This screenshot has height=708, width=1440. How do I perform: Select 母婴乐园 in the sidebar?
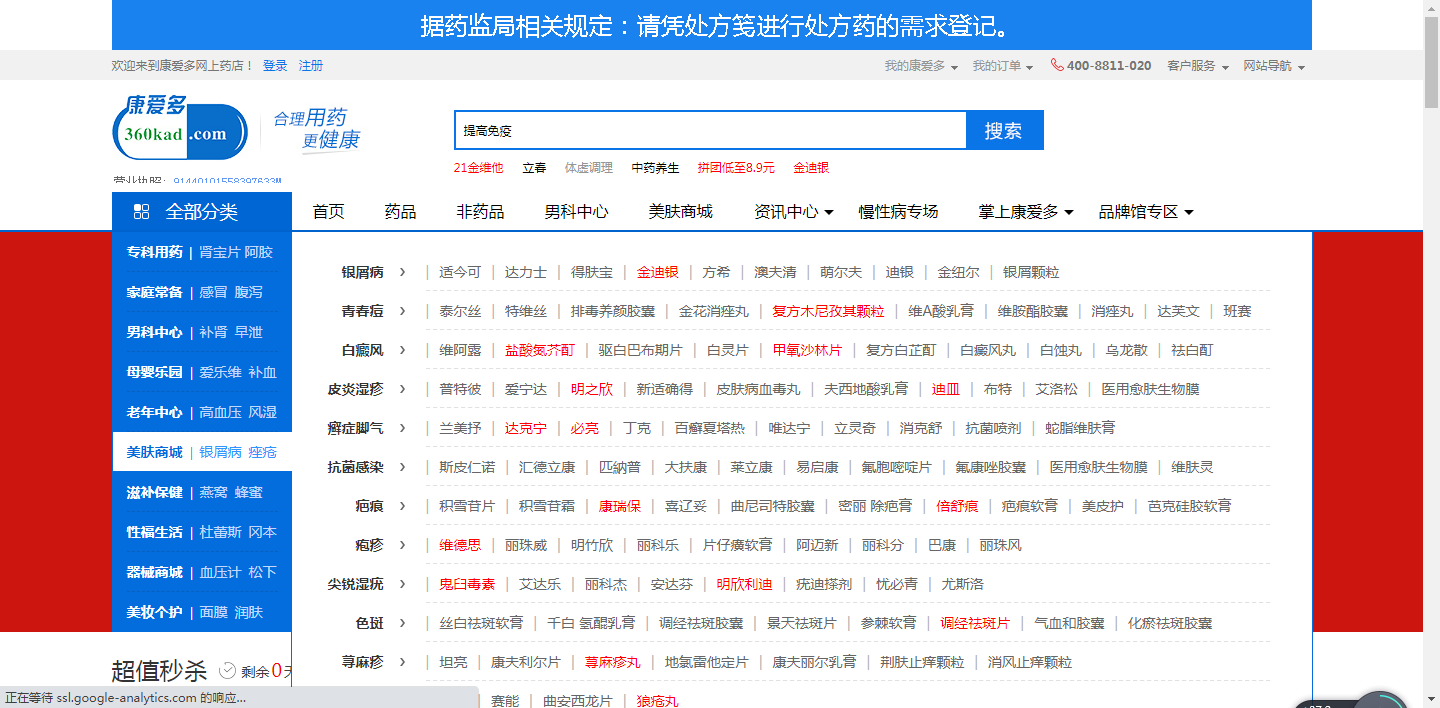[154, 372]
